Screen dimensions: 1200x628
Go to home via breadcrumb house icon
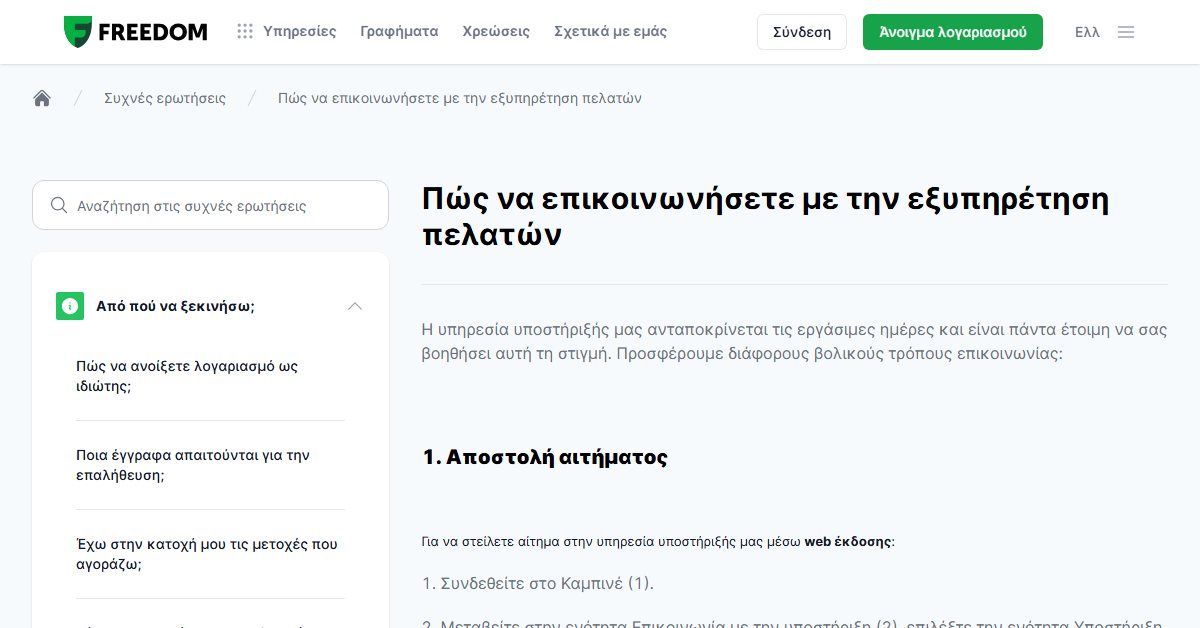(x=42, y=98)
